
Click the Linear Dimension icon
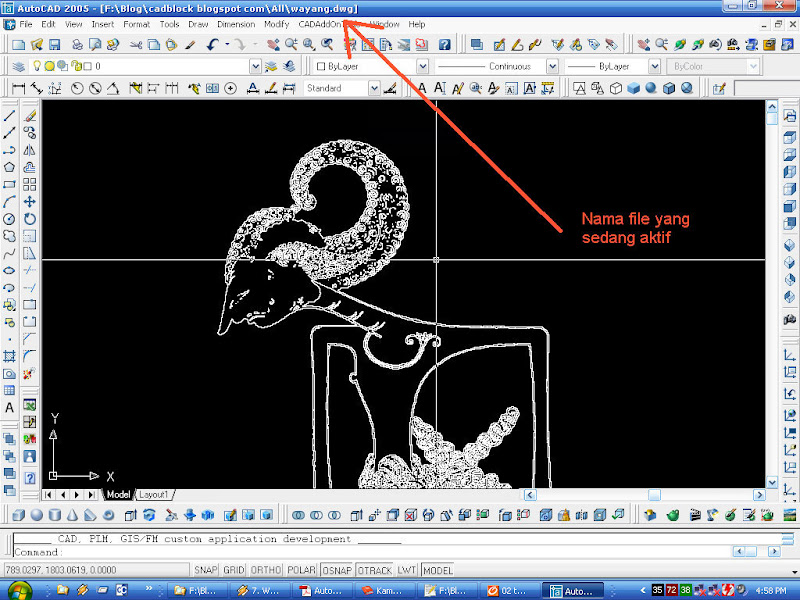[x=18, y=88]
